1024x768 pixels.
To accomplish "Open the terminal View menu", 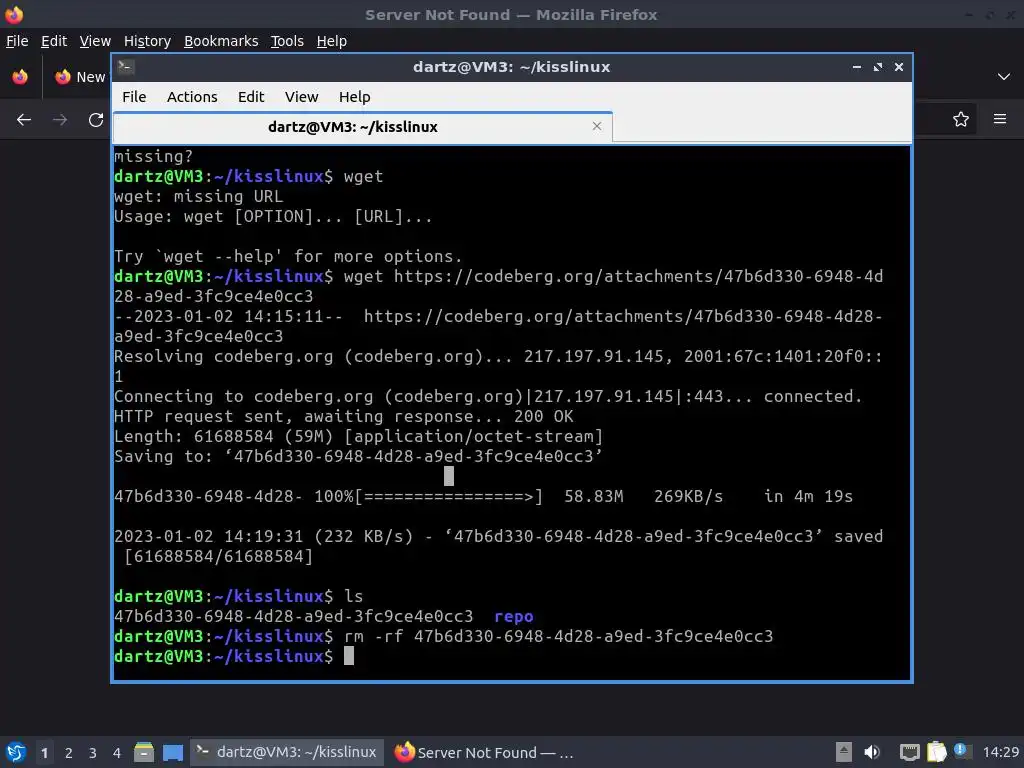I will (301, 97).
